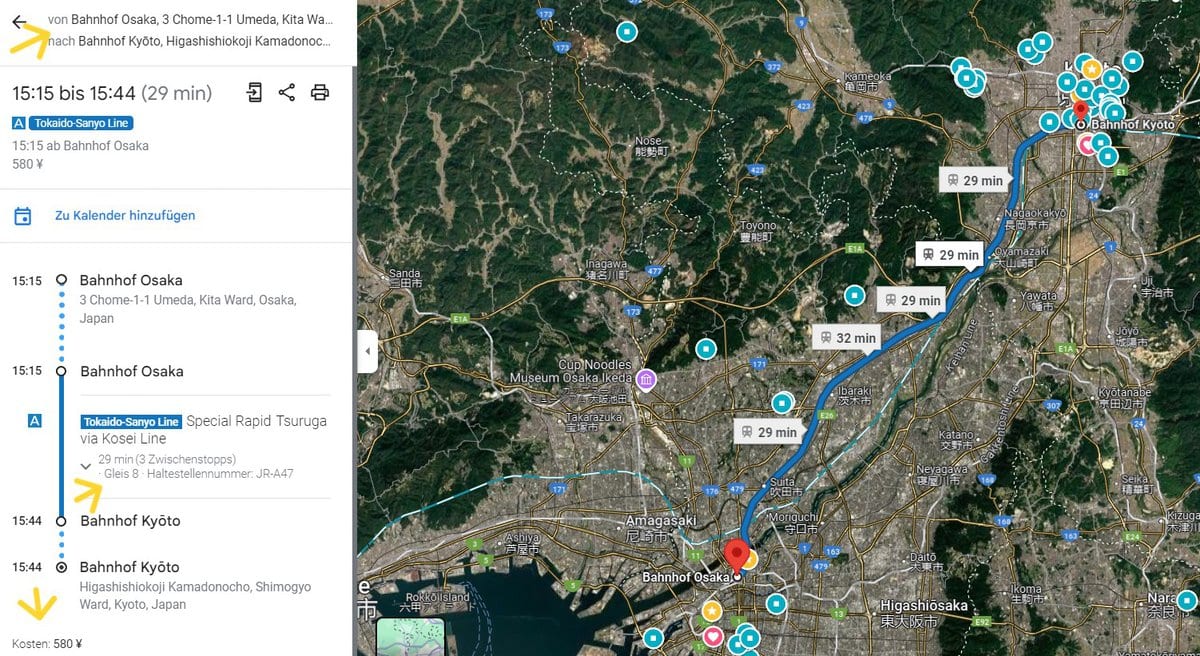Viewport: 1200px width, 656px height.
Task: Click the 15:15 ab Bahnhof Osaka text
Action: (x=80, y=146)
